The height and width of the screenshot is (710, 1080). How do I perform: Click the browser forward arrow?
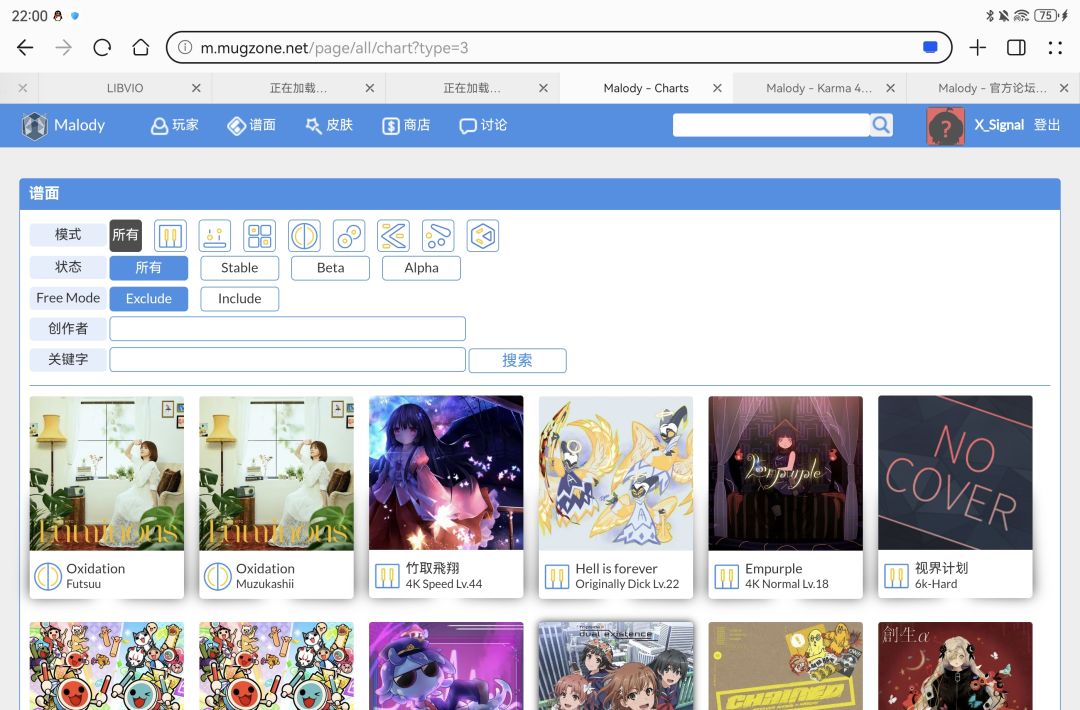pyautogui.click(x=63, y=48)
